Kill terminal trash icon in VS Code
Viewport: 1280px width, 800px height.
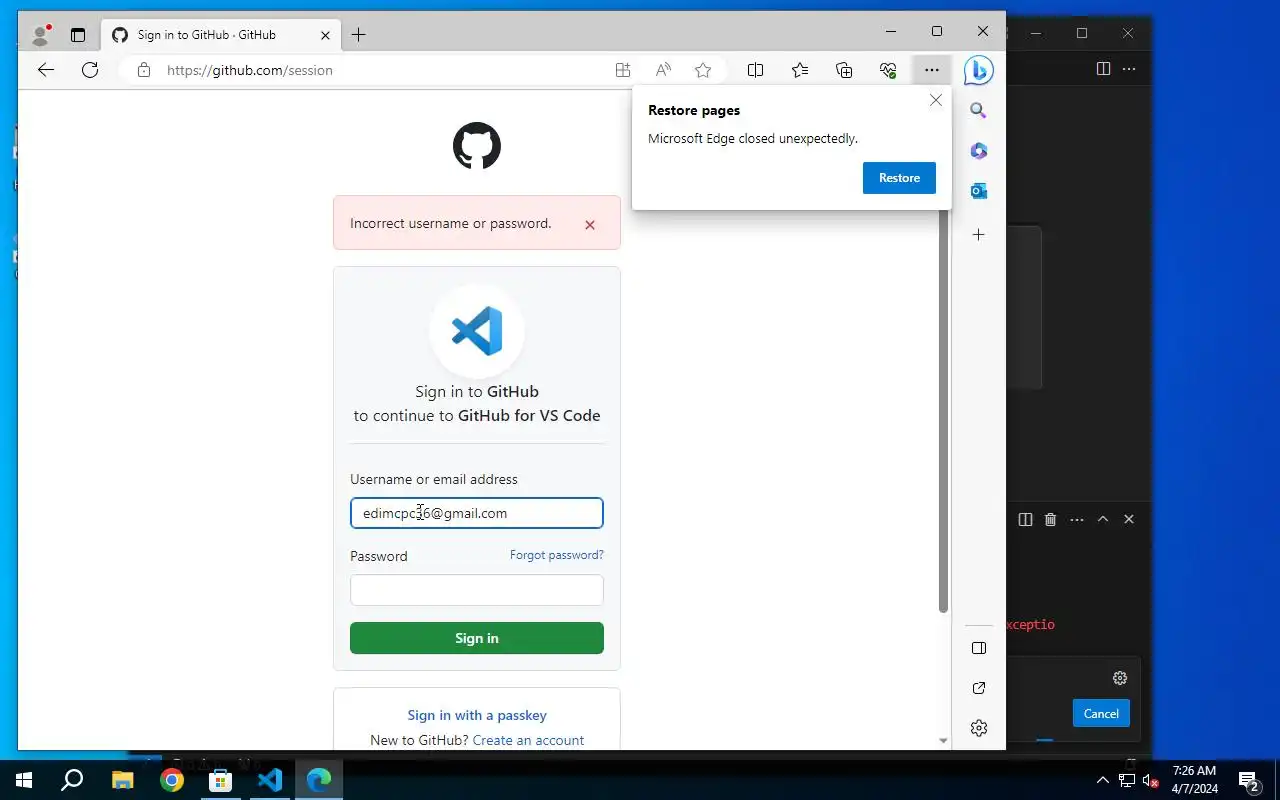[x=1050, y=519]
